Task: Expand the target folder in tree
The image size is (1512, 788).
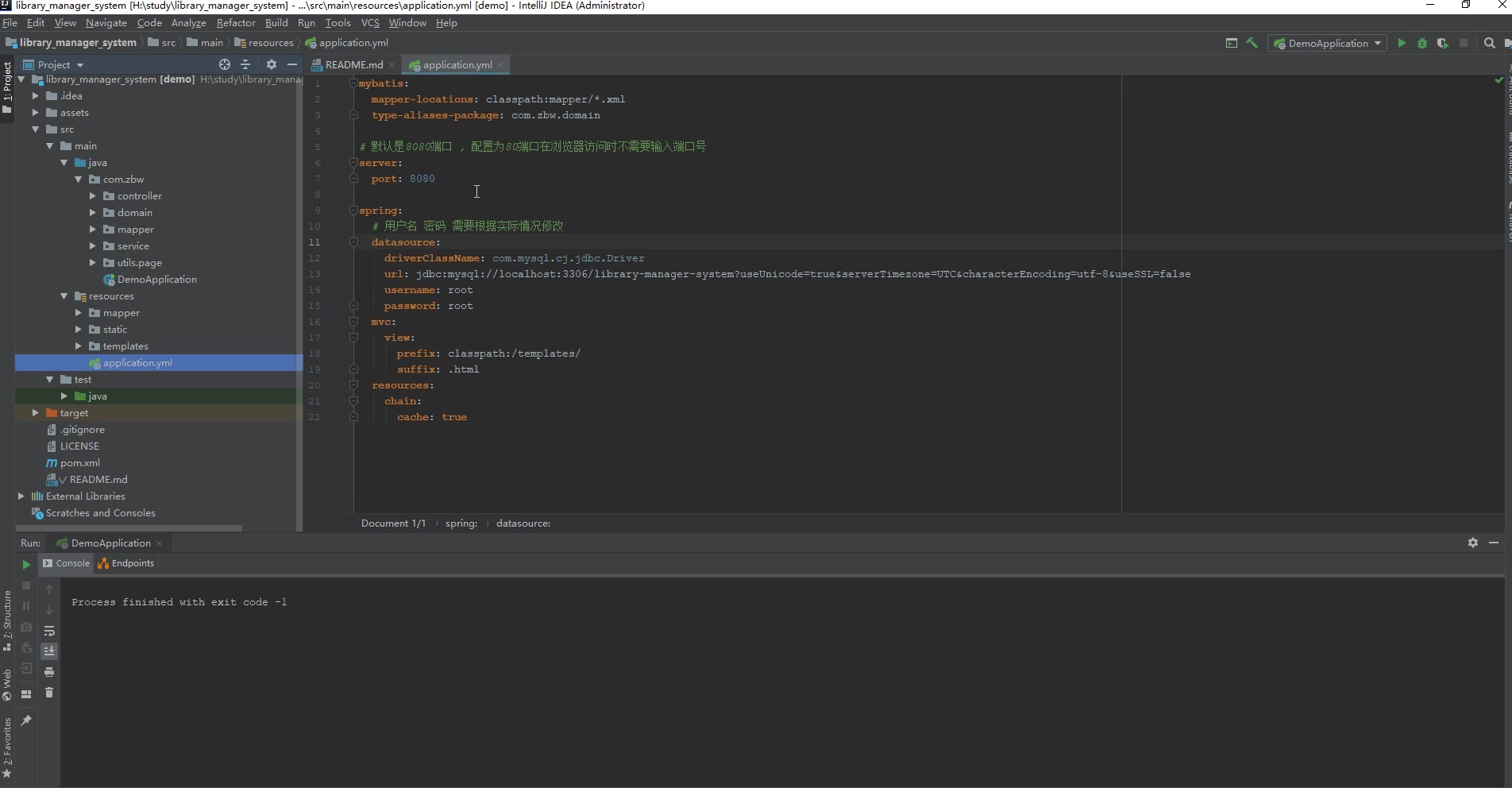Action: tap(36, 413)
